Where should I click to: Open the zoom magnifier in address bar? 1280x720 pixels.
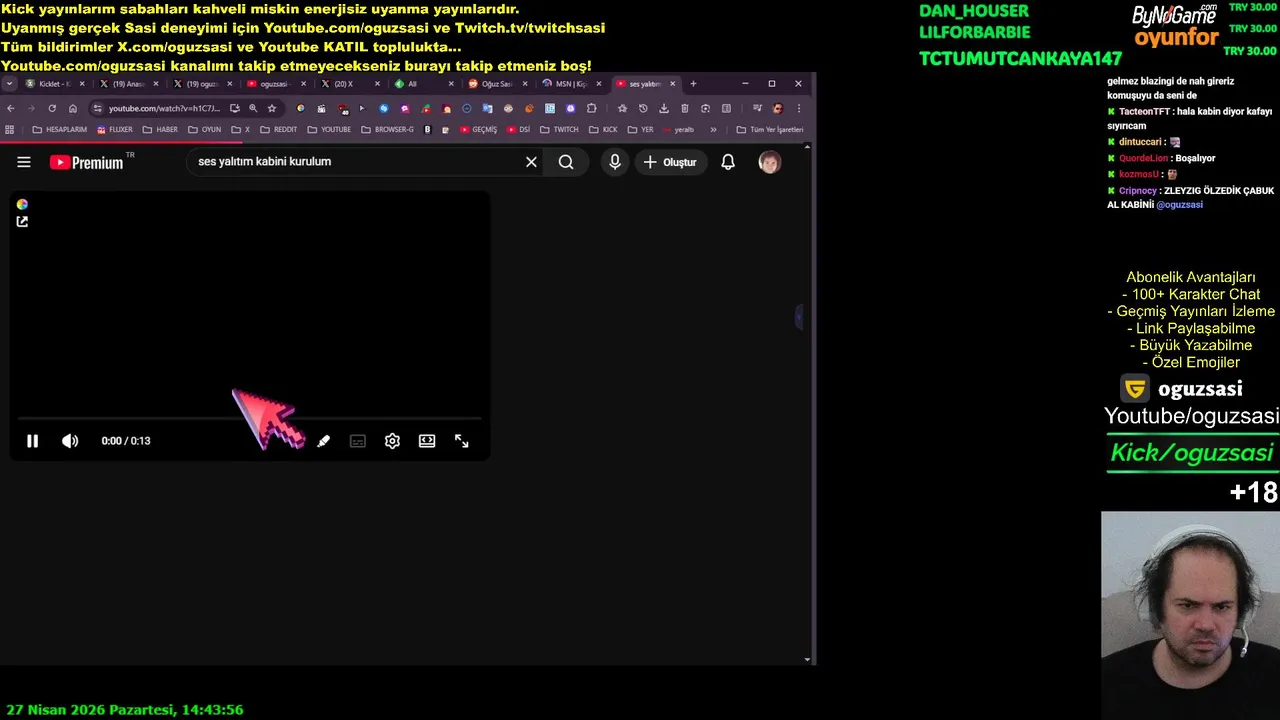(253, 108)
